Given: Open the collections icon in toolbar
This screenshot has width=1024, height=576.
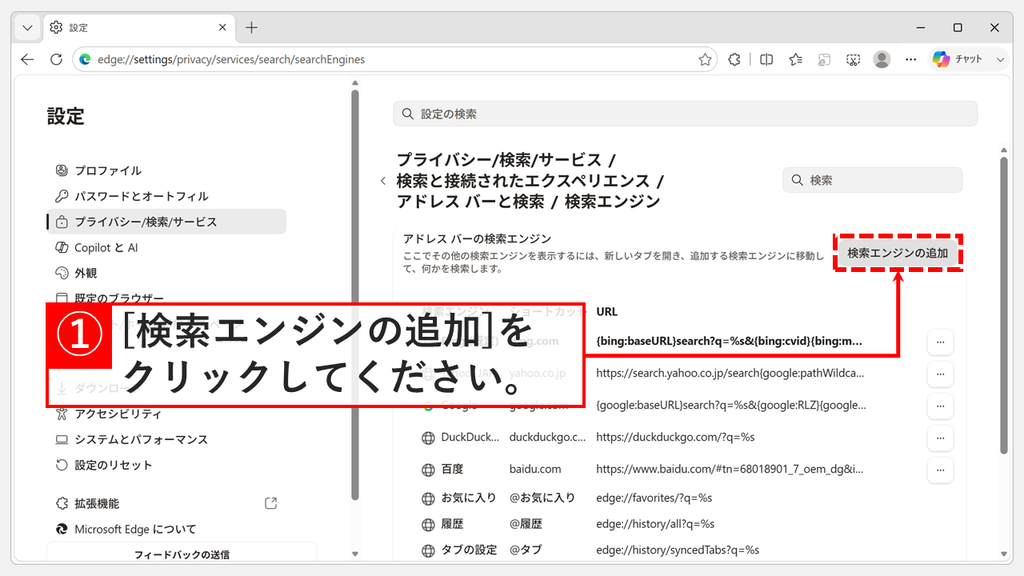Looking at the screenshot, I should [824, 59].
